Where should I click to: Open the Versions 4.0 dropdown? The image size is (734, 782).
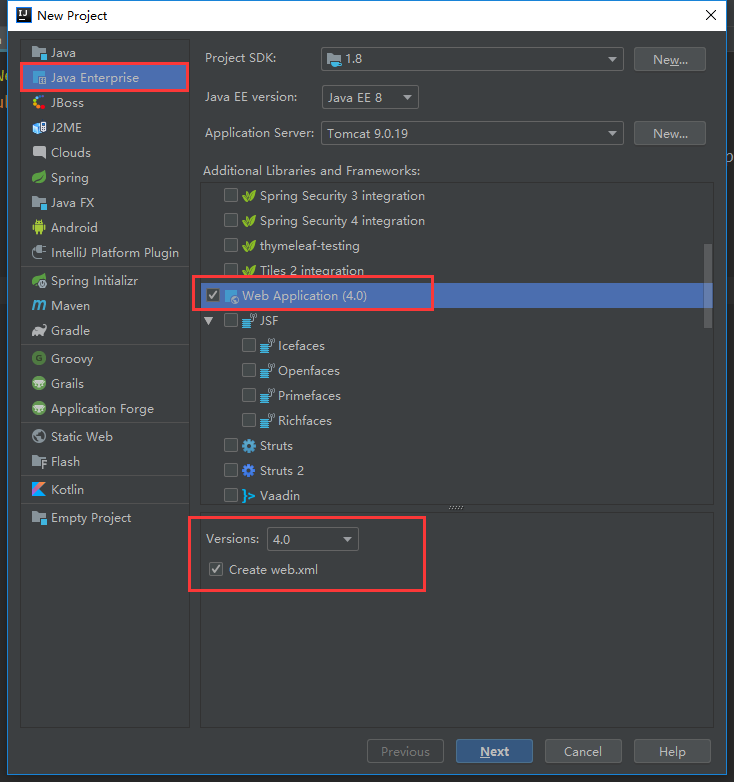[313, 539]
